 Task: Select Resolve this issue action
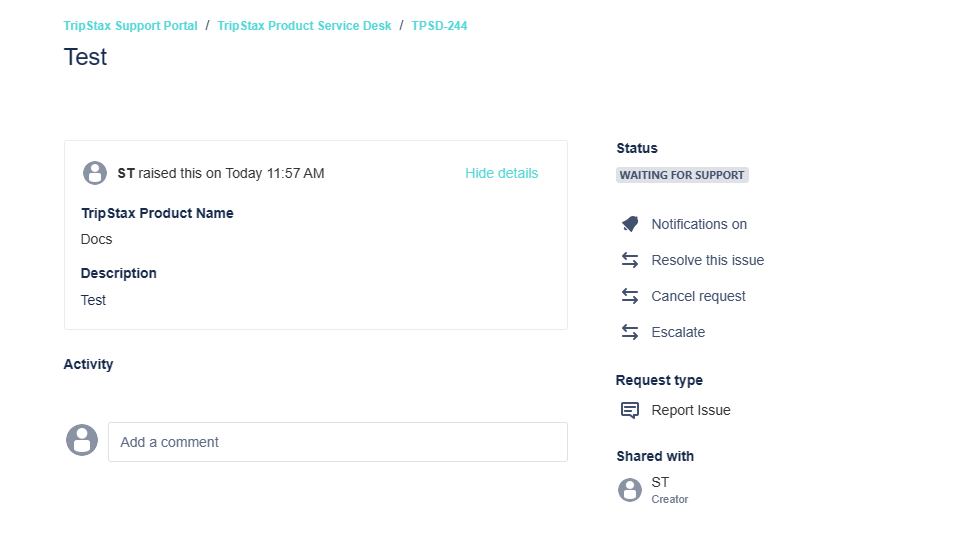click(707, 260)
